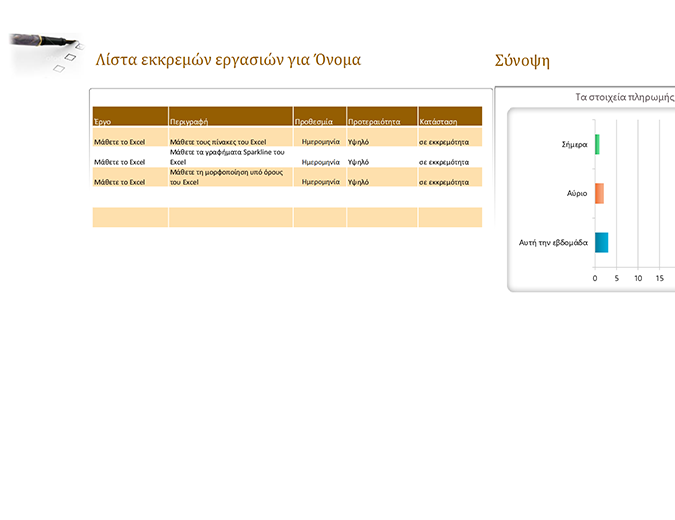Screen dimensions: 675x520
Task: Click 'Μάθετε το Excel' in the 'μορφοποίηση υπό όρους' row
Action: click(120, 182)
